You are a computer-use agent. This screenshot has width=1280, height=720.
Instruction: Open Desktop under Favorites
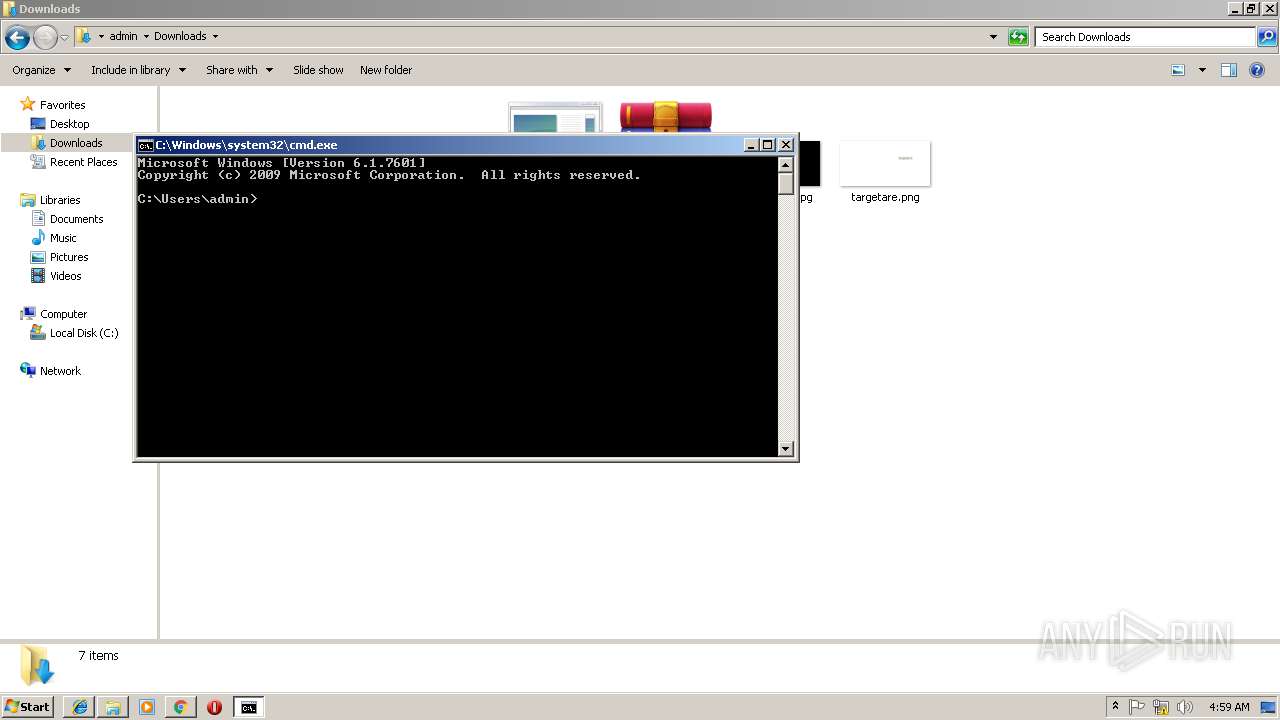point(69,124)
